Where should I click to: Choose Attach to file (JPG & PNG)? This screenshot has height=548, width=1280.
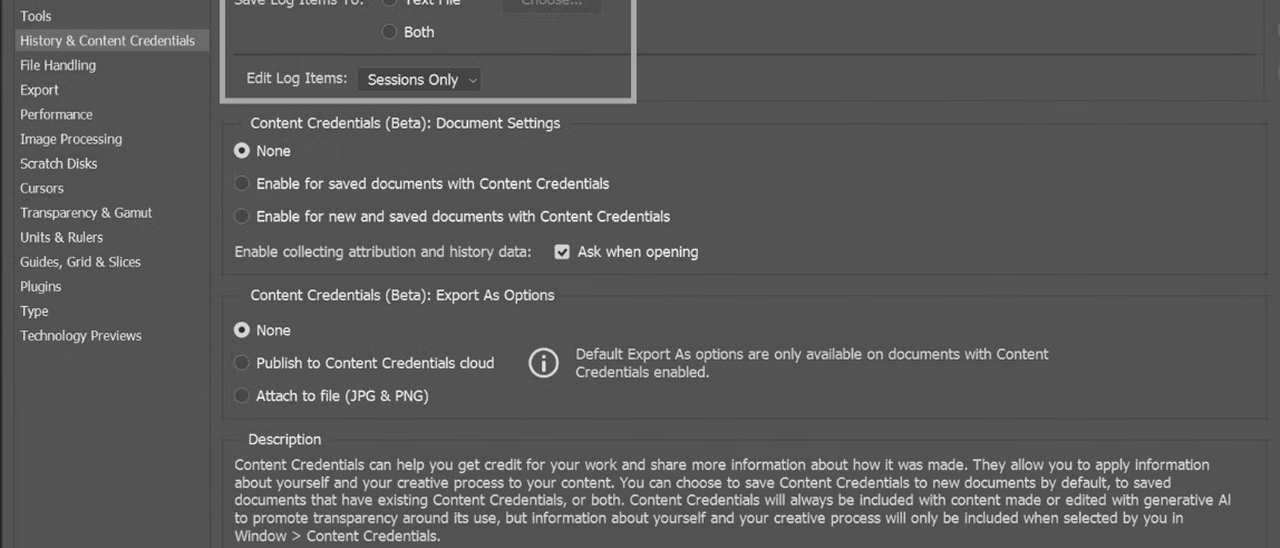pyautogui.click(x=241, y=396)
